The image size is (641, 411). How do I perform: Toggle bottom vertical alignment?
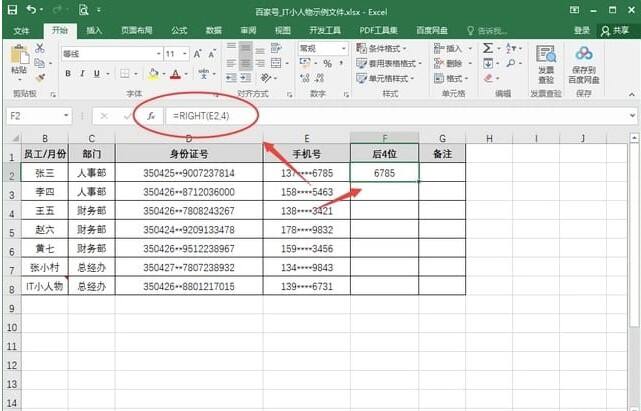click(260, 50)
